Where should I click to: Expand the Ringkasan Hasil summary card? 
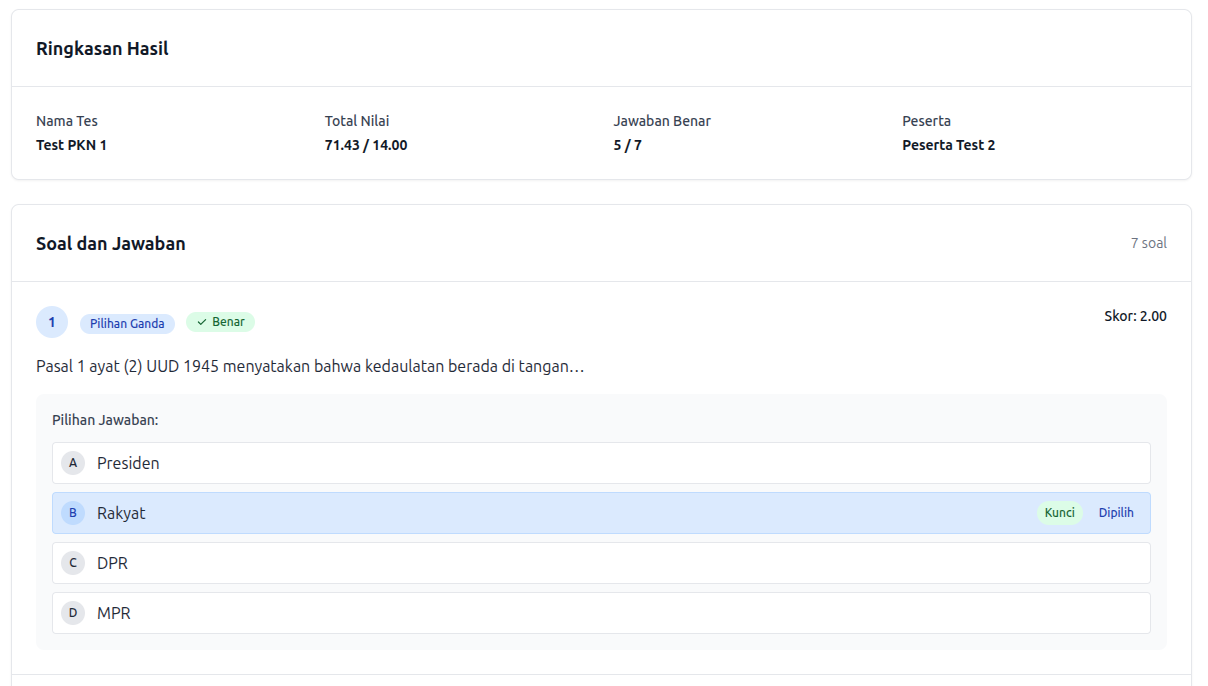(103, 48)
